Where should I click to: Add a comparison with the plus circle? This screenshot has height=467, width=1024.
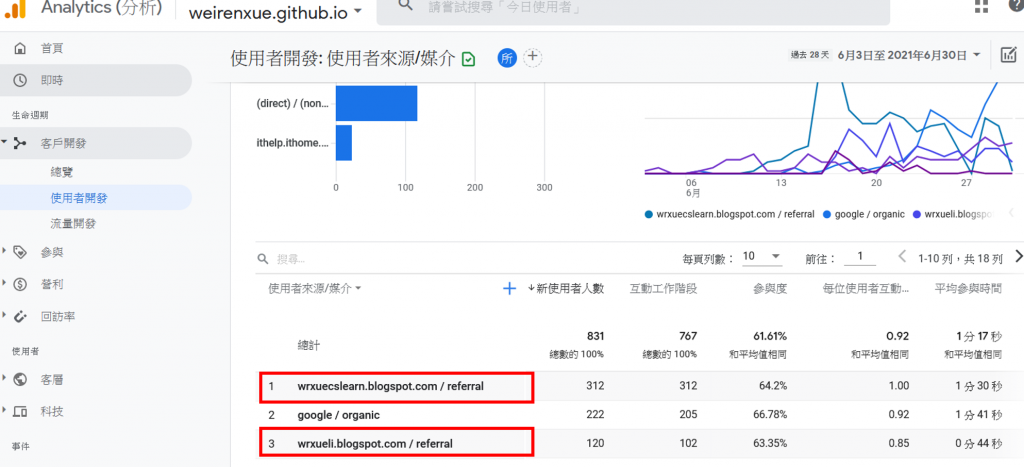point(533,57)
